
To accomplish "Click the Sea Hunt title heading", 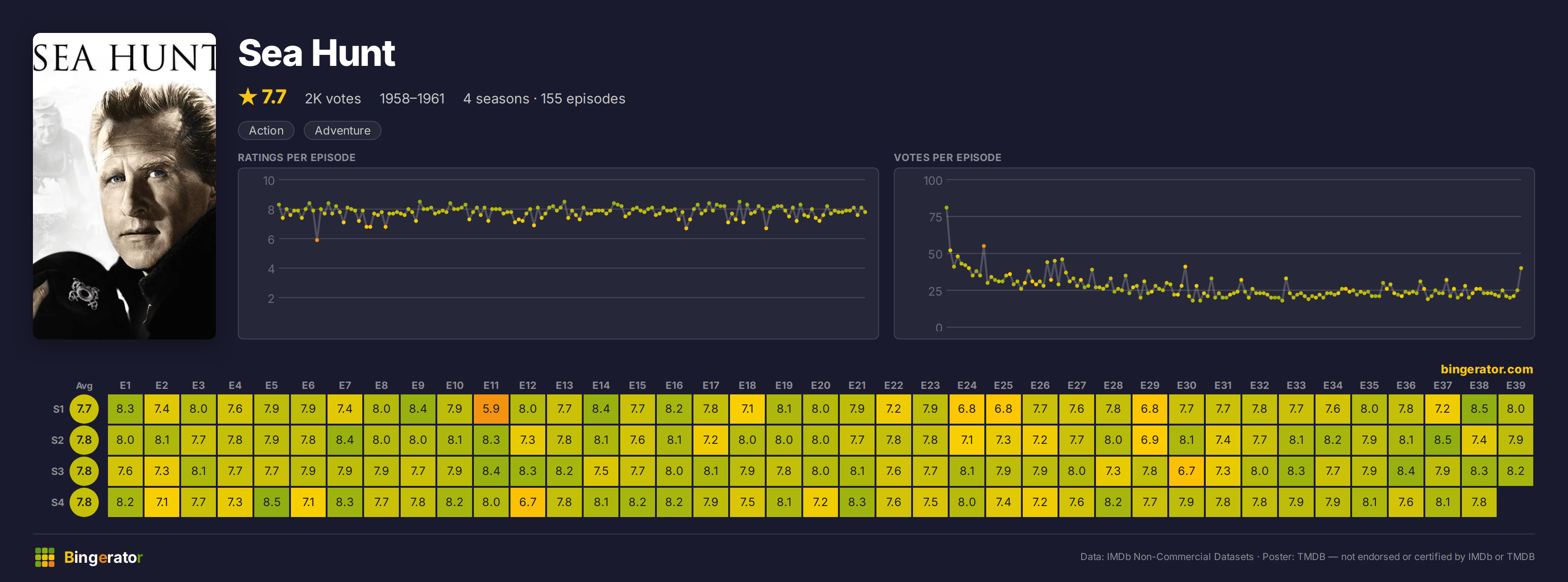I will [x=317, y=53].
